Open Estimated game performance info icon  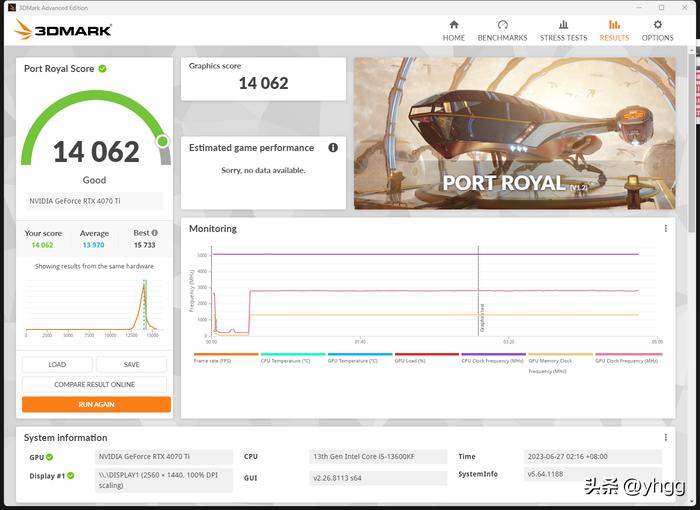(x=333, y=147)
